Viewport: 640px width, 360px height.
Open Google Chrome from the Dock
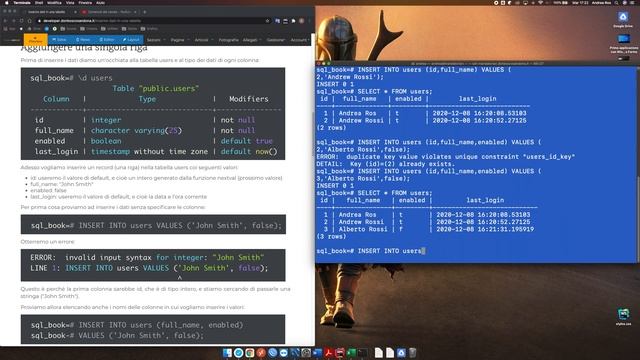tap(250, 353)
